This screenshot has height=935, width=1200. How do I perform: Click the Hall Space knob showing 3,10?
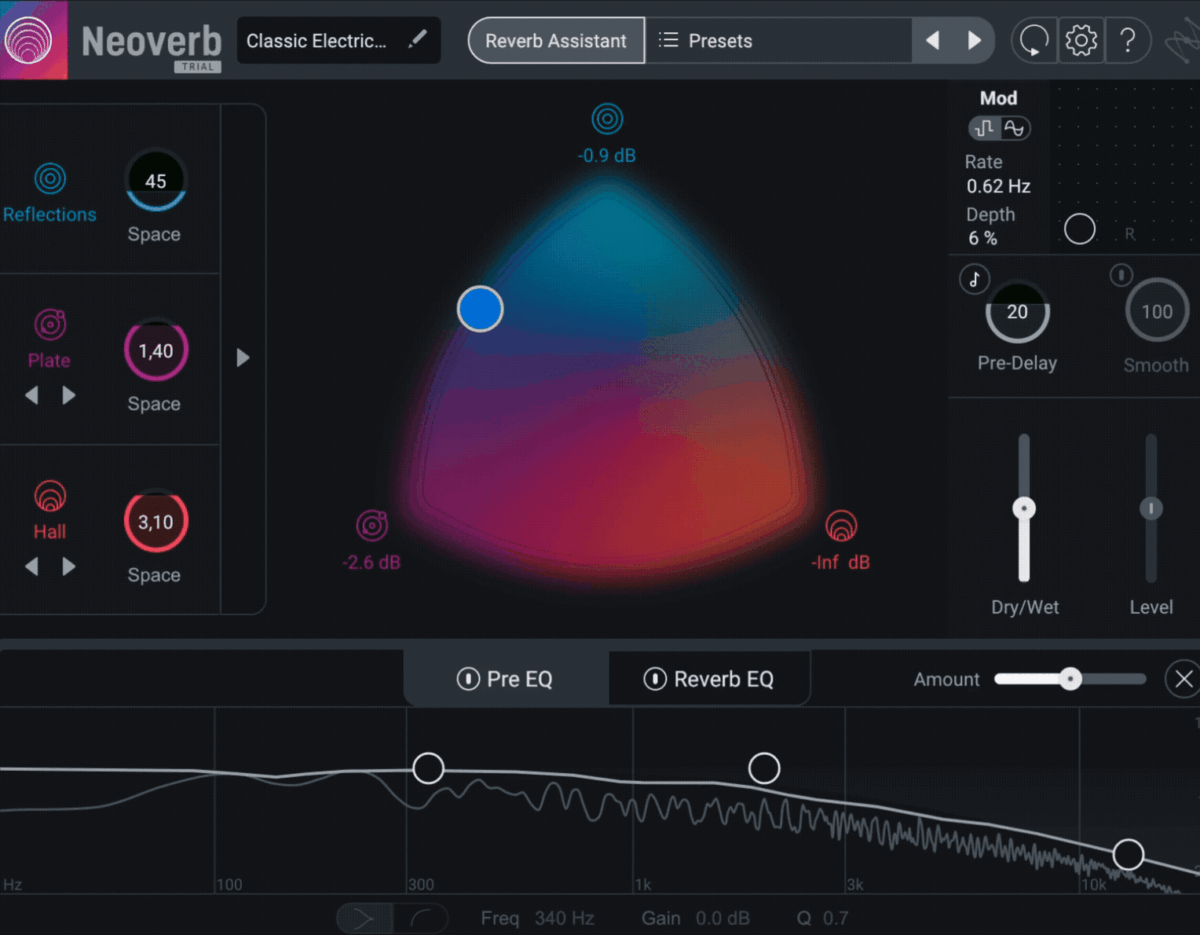click(155, 522)
